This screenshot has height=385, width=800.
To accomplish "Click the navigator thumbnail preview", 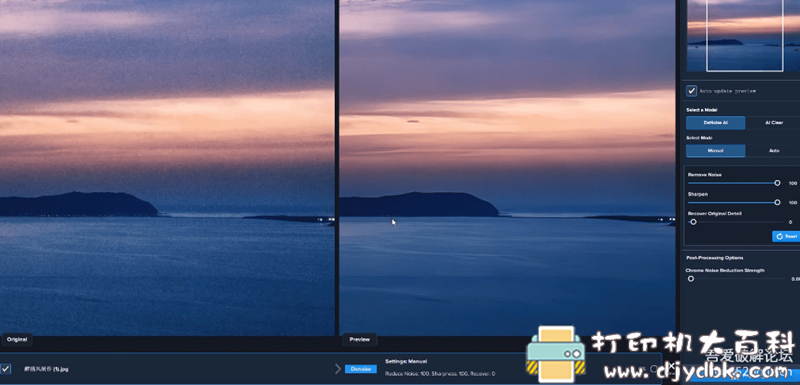I will (x=743, y=35).
